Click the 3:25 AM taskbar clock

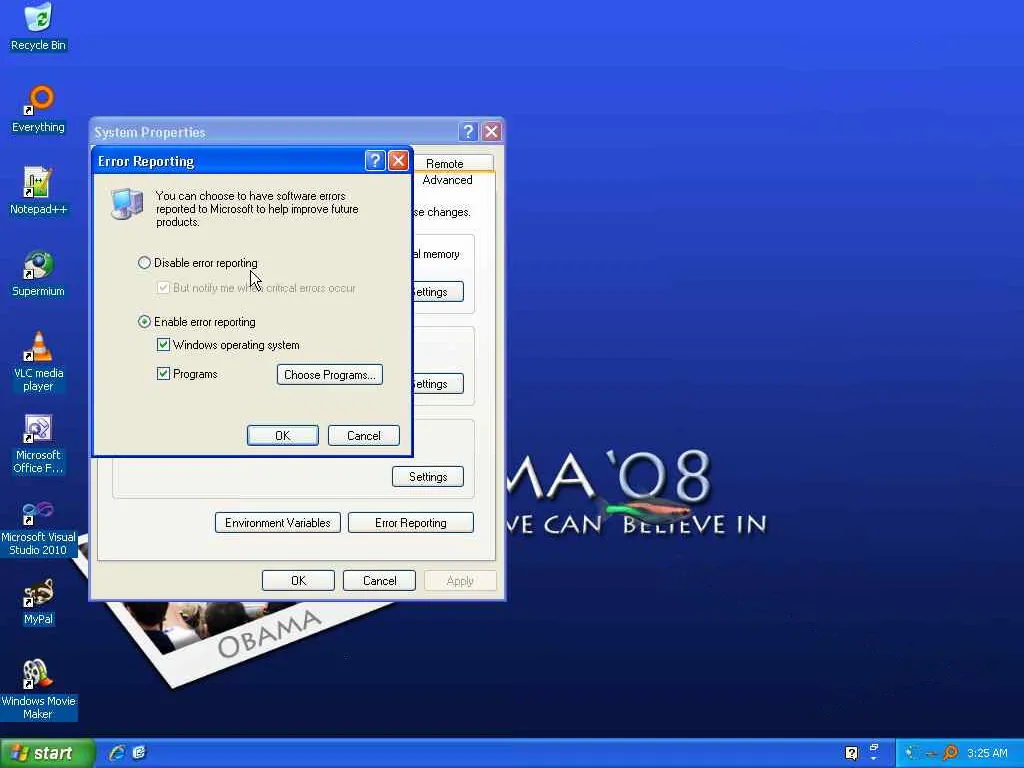[987, 753]
